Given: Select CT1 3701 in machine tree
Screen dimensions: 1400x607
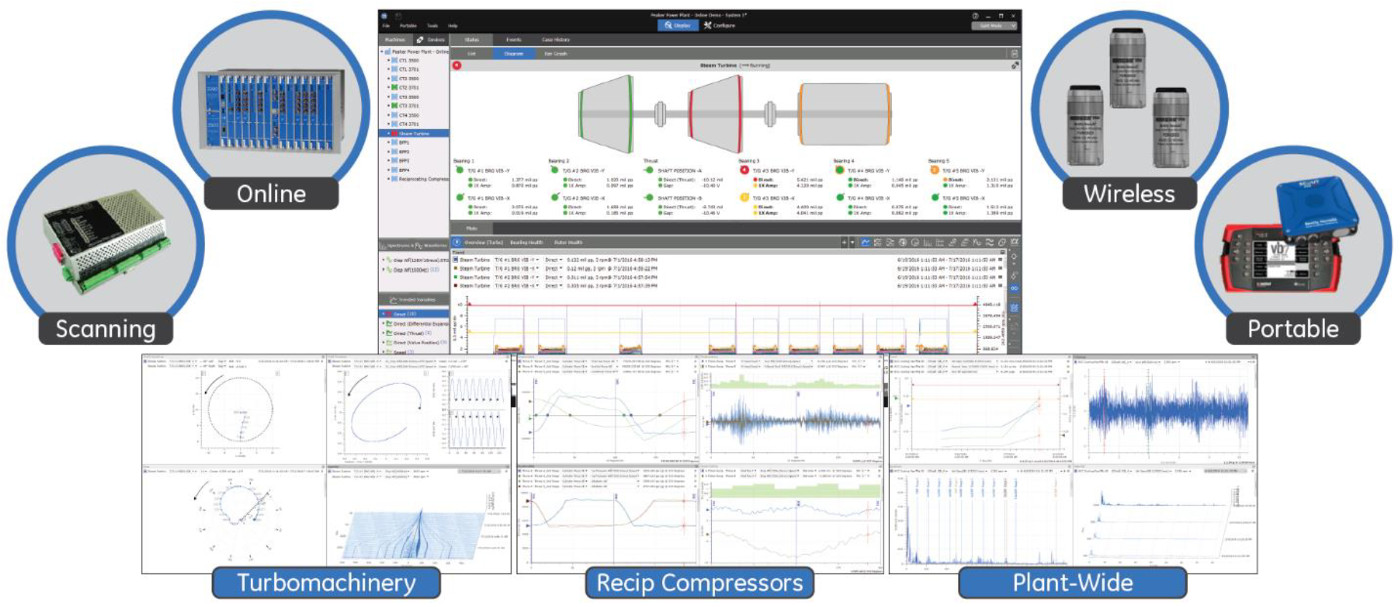Looking at the screenshot, I should point(409,69).
